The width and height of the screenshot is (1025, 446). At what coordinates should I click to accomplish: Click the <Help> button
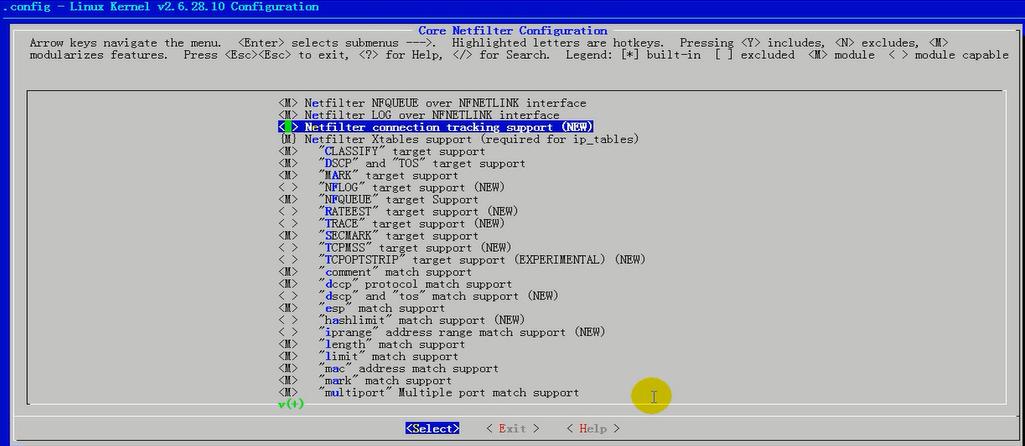[x=593, y=429]
